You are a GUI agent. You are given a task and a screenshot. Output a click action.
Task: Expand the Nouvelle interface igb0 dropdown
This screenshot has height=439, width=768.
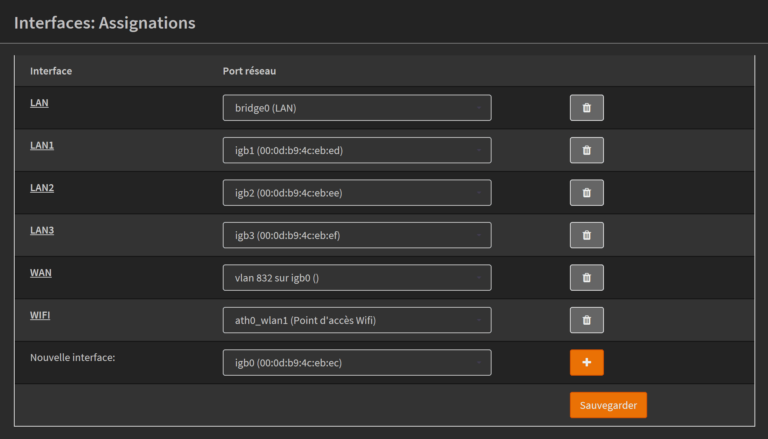click(356, 362)
